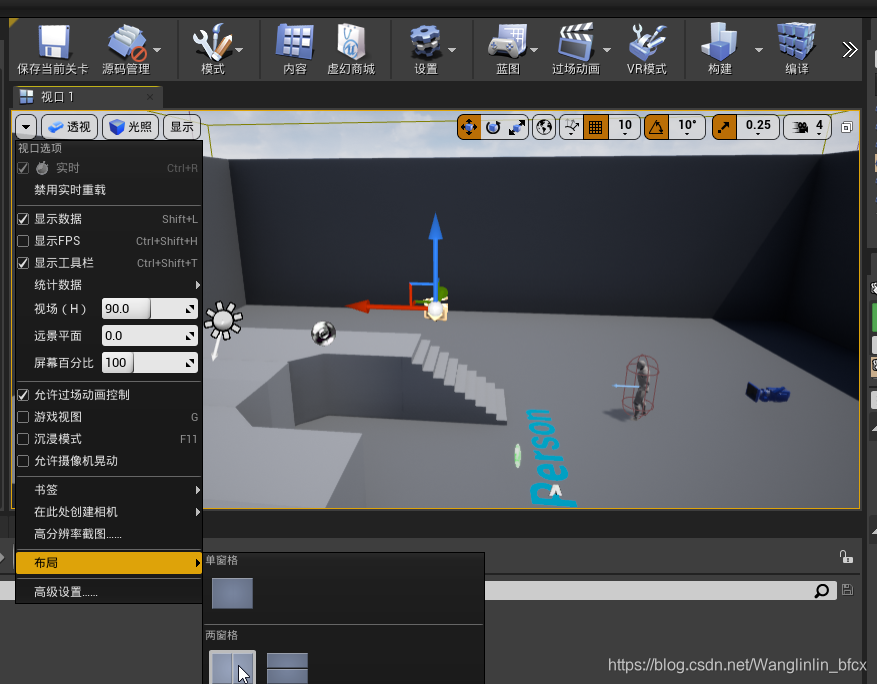Open 源码管理 source control icon
Image resolution: width=877 pixels, height=684 pixels.
coord(127,43)
